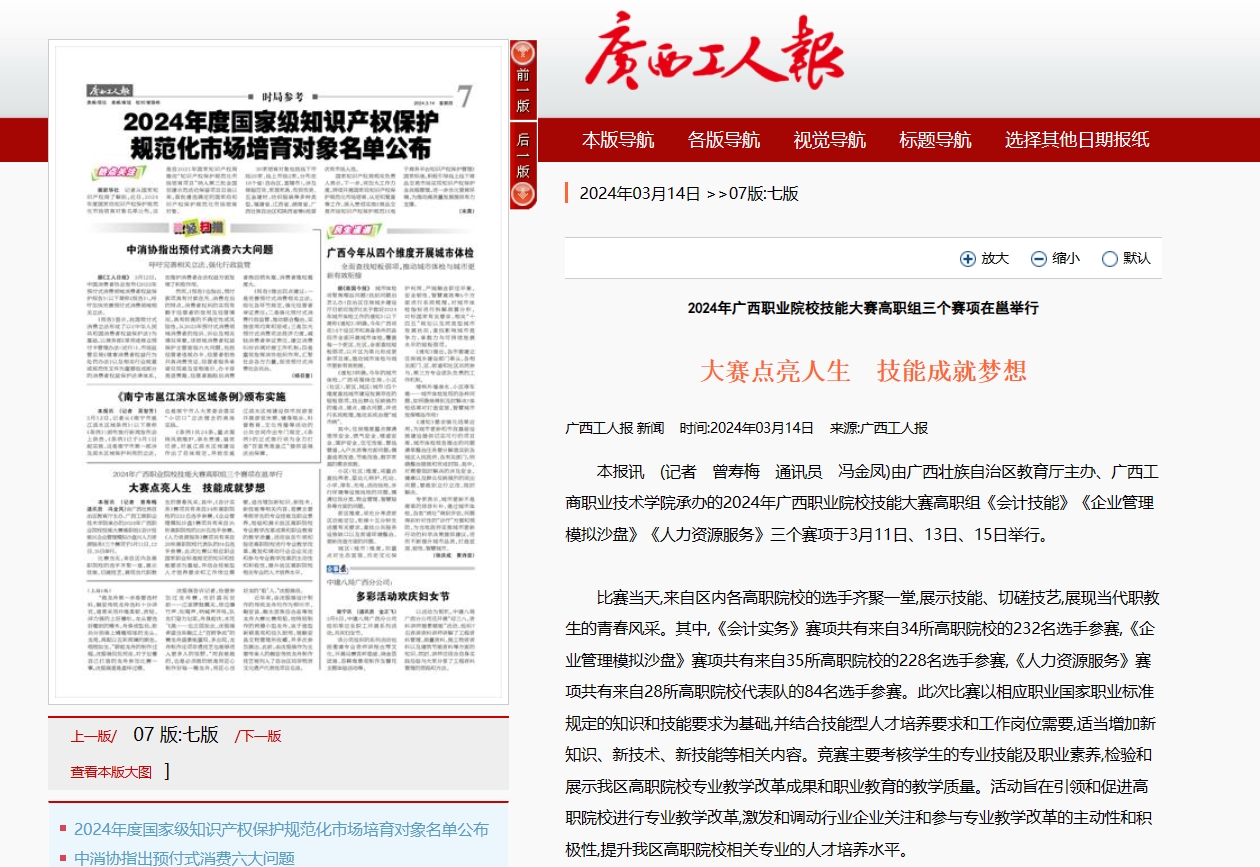Screen dimensions: 1260x867
Task: Click 查看本版大图 to view large image
Action: (x=111, y=772)
